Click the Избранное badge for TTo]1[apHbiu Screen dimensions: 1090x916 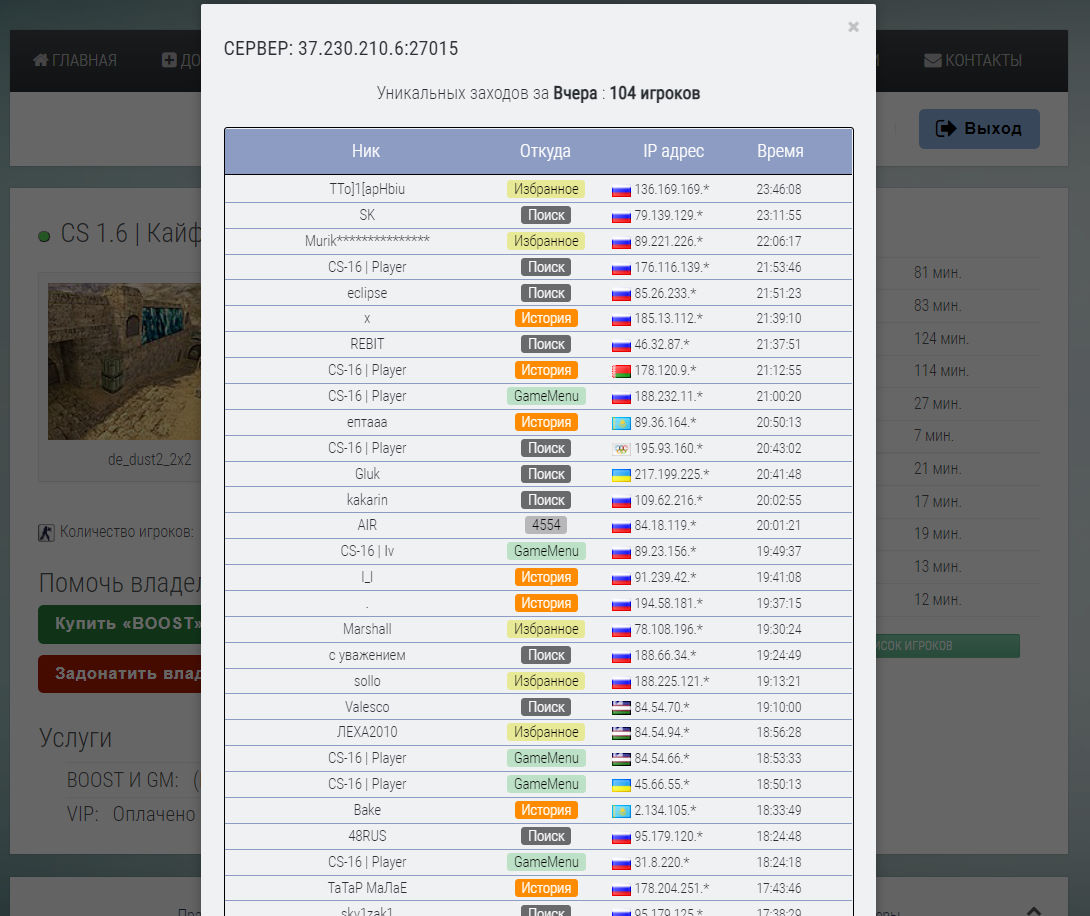(x=546, y=189)
